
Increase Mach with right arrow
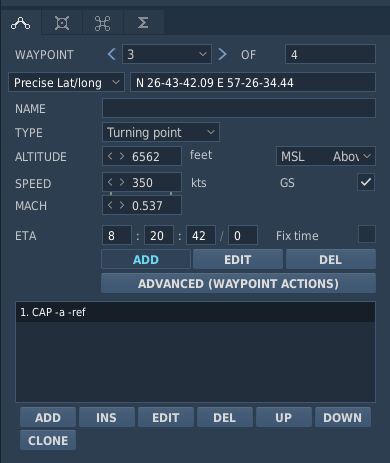click(122, 205)
